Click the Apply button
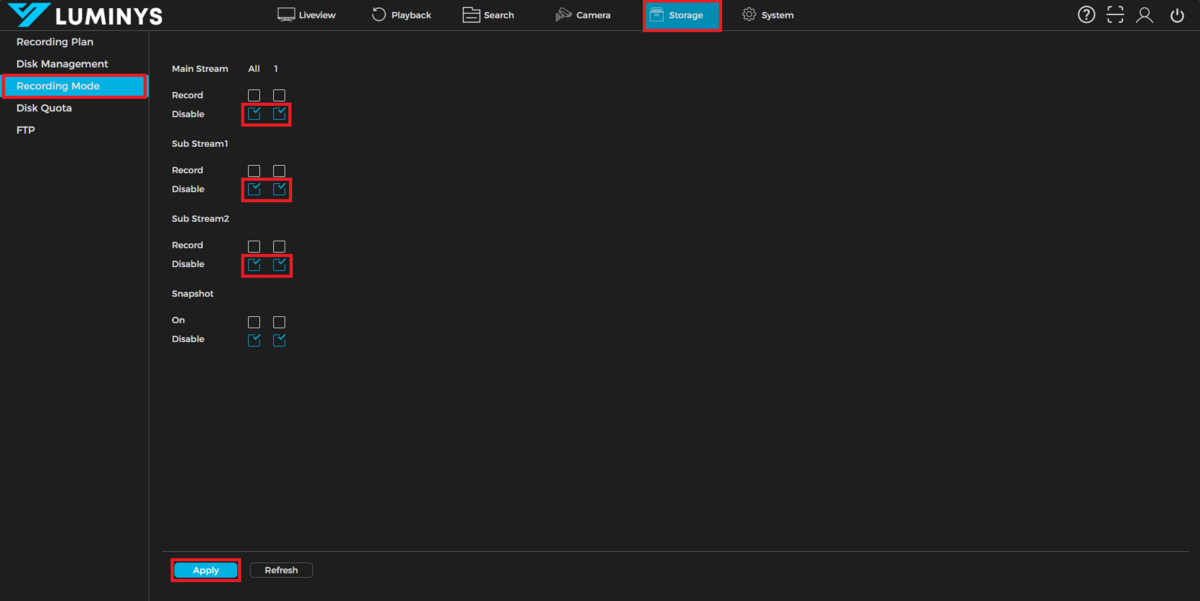The image size is (1200, 601). click(x=206, y=570)
